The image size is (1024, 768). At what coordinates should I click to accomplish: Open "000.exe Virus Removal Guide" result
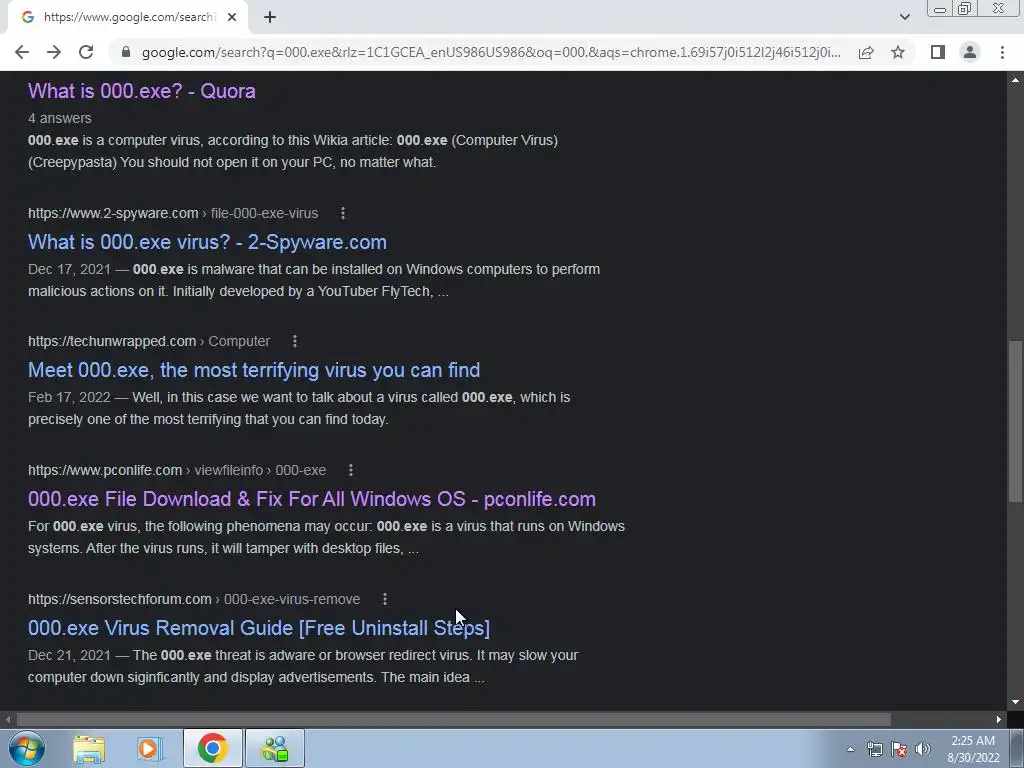click(259, 628)
